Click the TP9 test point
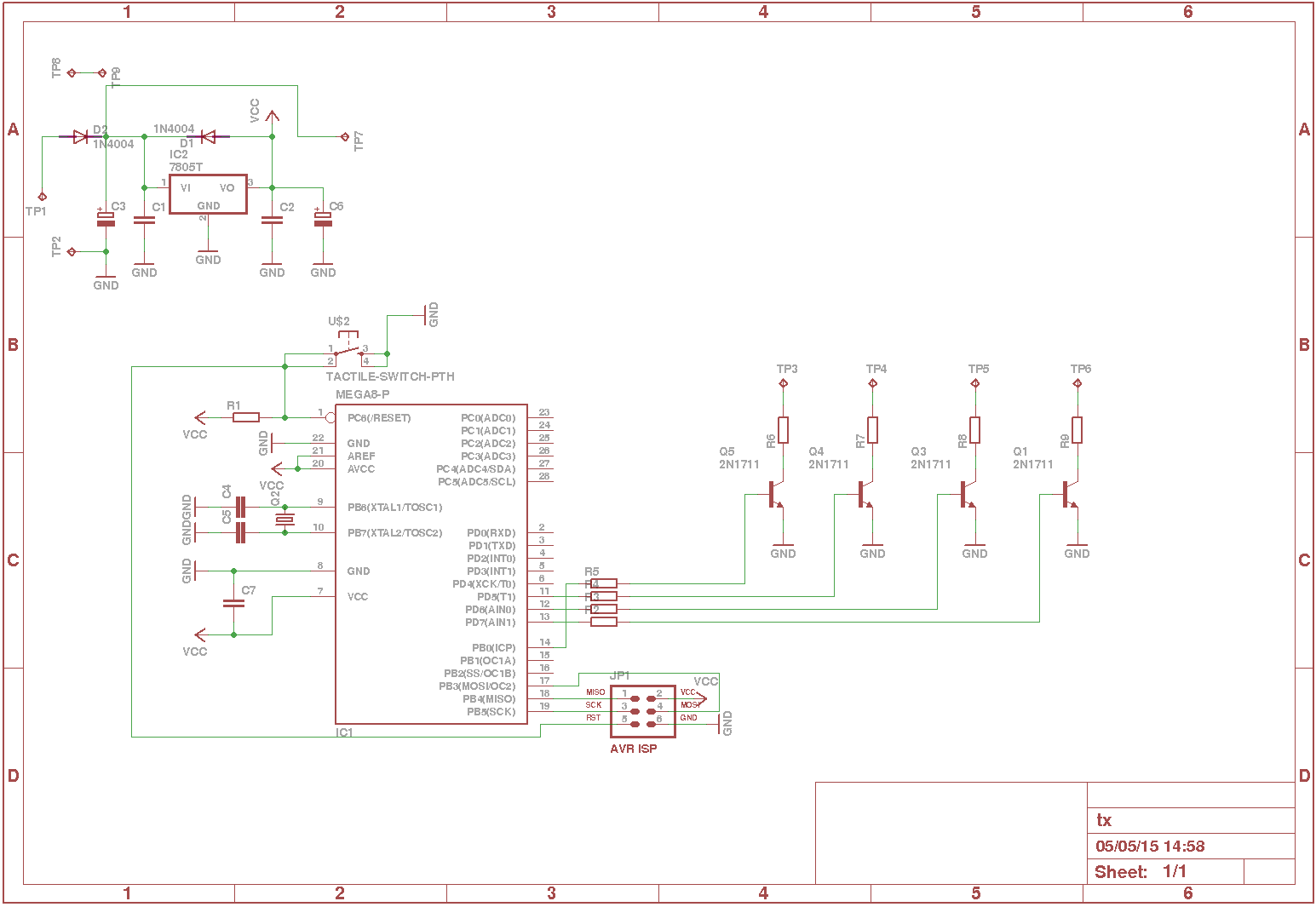The width and height of the screenshot is (1316, 907). tap(102, 73)
